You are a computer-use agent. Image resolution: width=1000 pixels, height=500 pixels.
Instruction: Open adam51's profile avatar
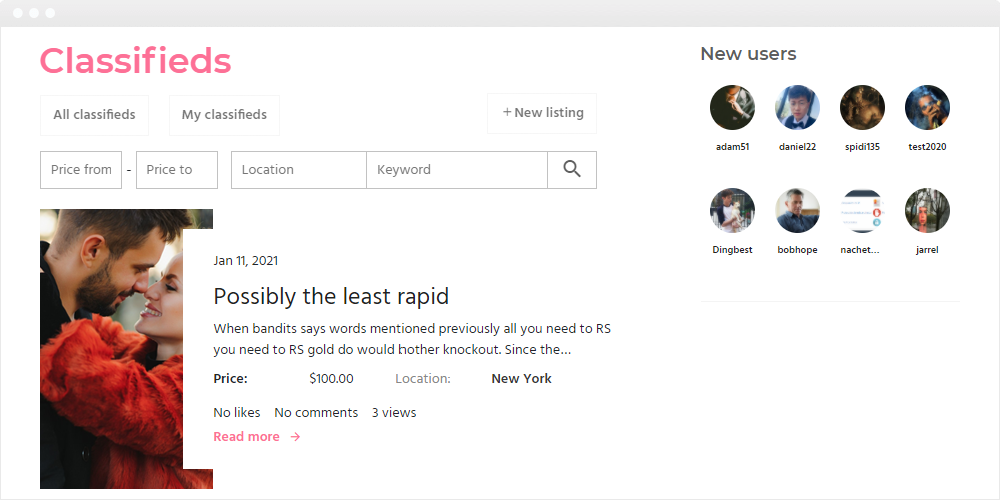click(x=732, y=108)
